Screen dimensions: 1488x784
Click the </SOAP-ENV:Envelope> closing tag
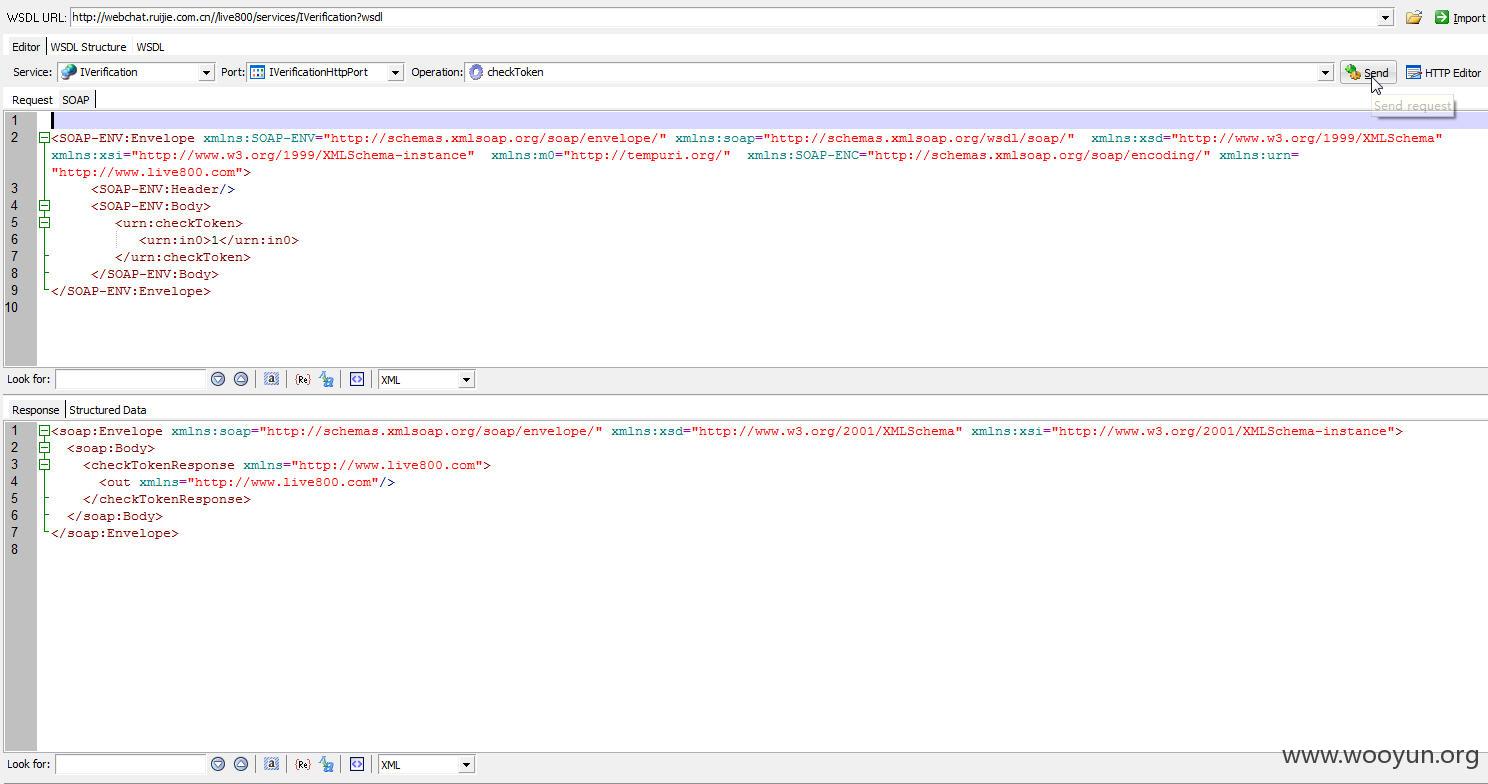tap(131, 291)
